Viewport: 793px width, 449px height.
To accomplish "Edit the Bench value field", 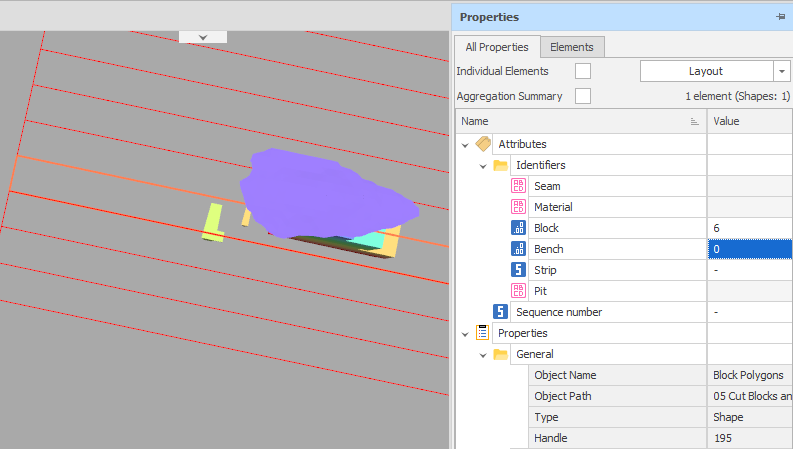I will click(x=750, y=249).
